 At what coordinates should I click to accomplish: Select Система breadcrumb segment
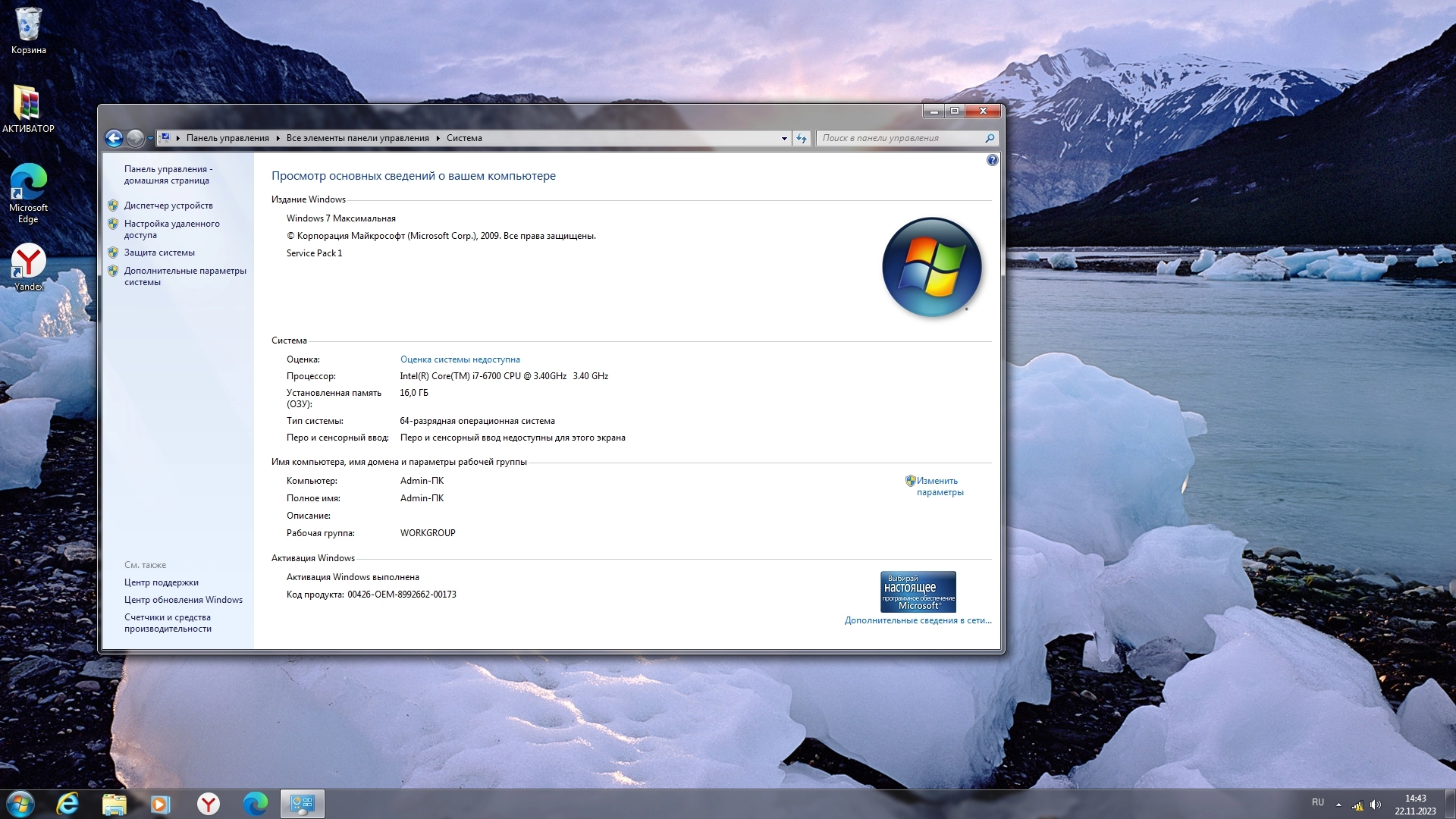(x=464, y=138)
